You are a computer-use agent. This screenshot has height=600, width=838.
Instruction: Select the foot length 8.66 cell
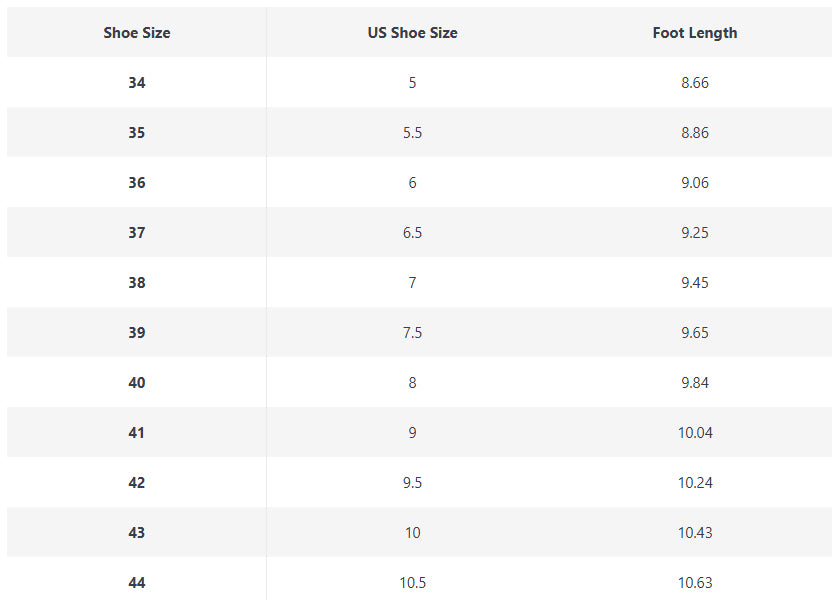[695, 83]
